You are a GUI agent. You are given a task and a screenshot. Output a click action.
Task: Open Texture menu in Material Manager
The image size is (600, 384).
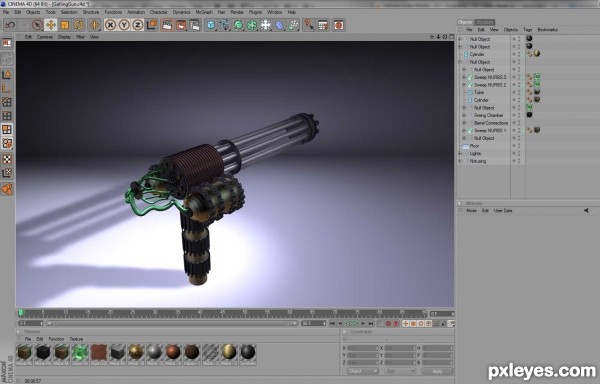76,339
